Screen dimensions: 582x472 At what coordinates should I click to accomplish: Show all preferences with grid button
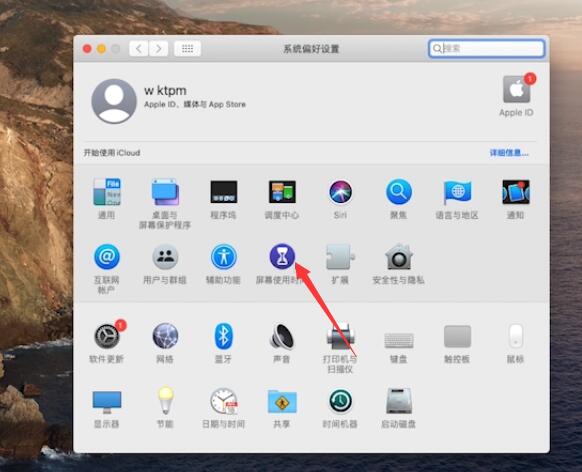point(187,49)
